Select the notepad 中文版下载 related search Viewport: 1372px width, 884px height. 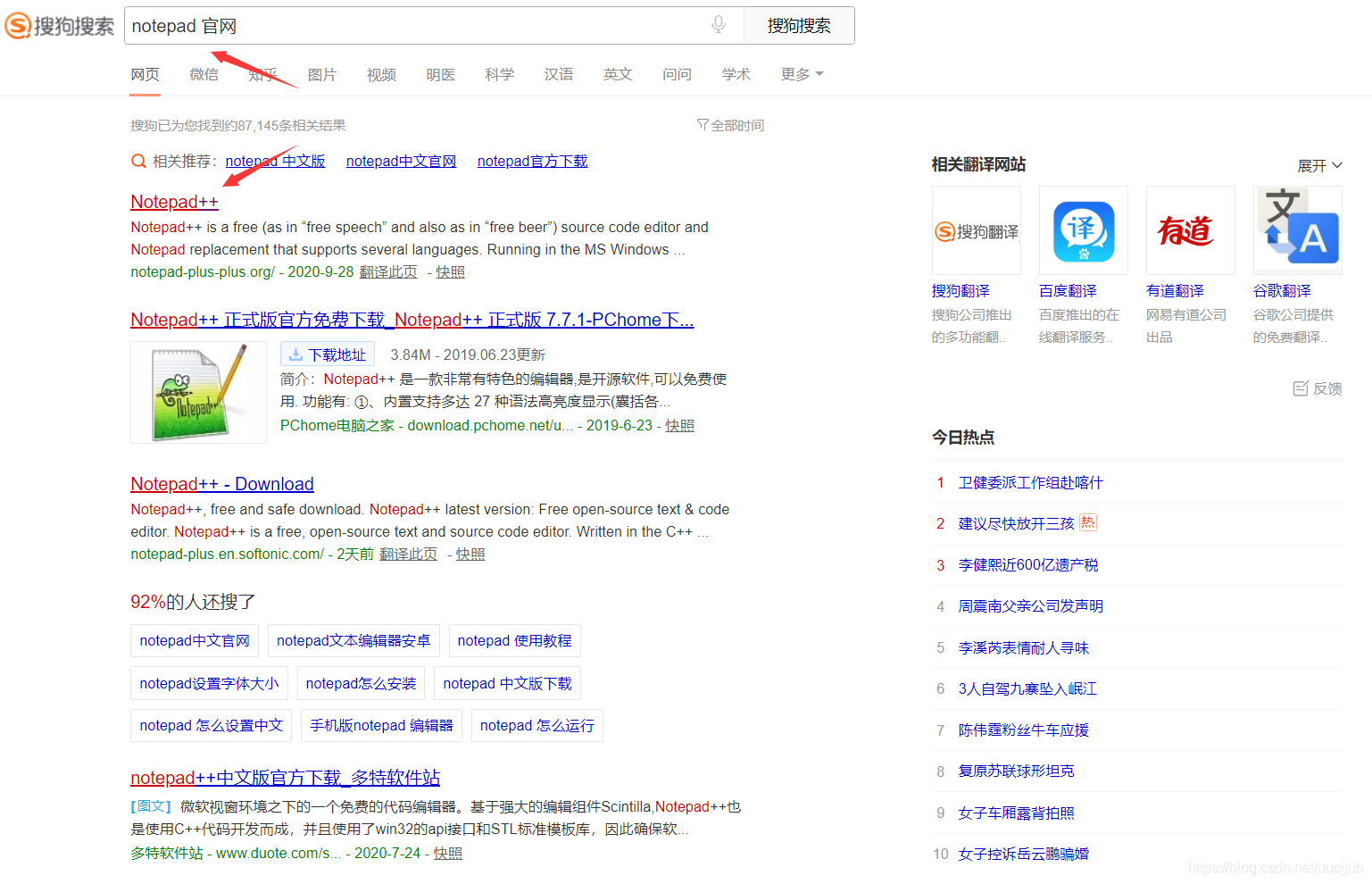click(507, 684)
